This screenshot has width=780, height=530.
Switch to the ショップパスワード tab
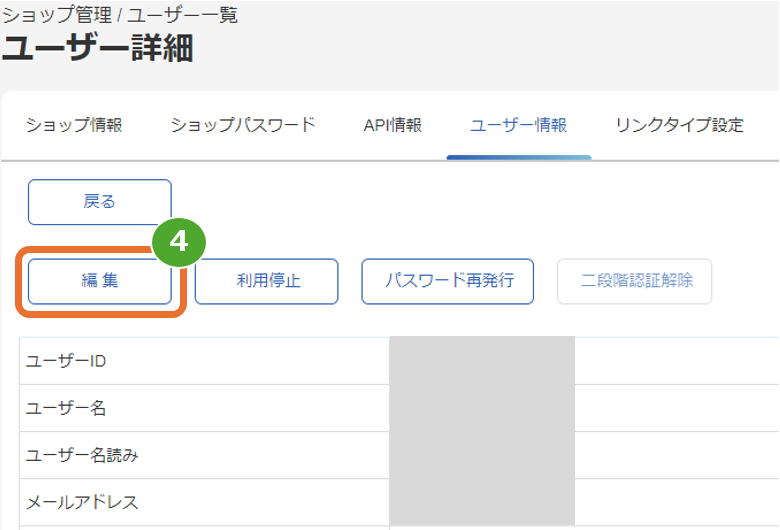click(243, 125)
